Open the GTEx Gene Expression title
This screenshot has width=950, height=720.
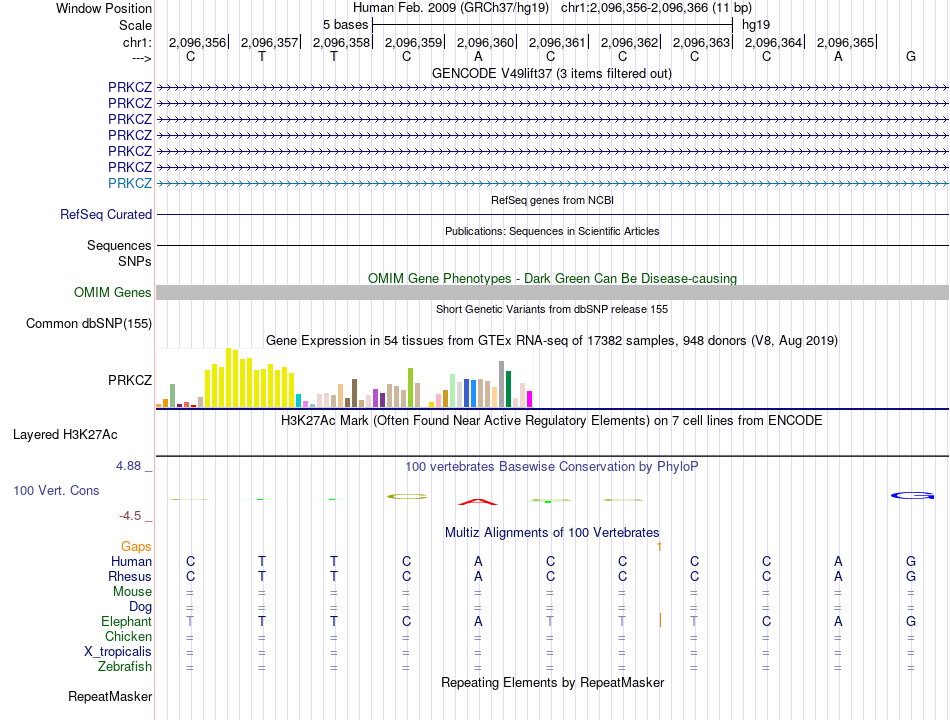[552, 341]
